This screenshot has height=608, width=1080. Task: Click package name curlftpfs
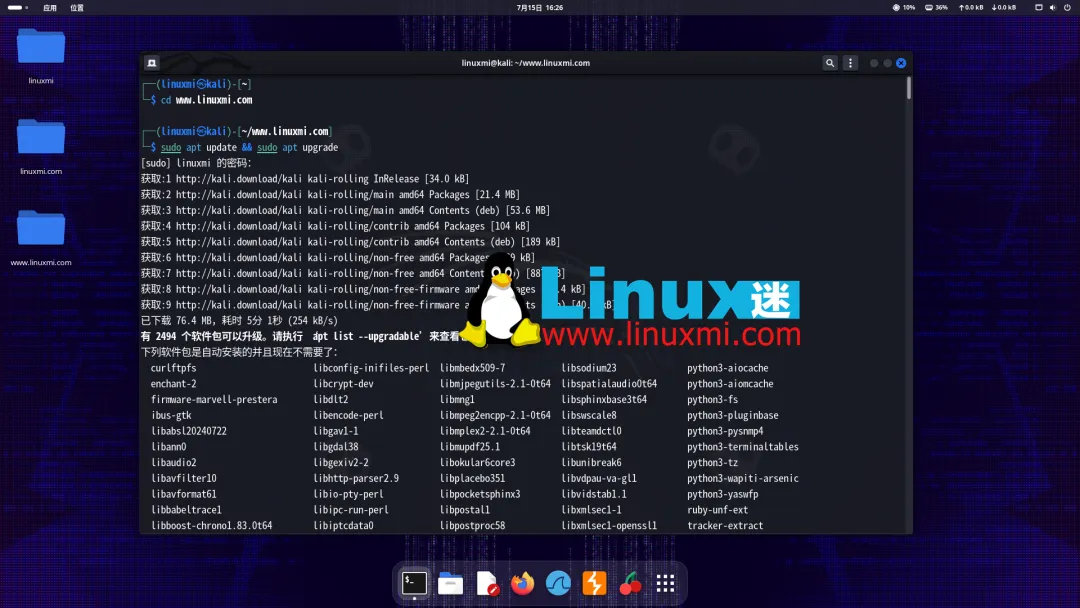(x=174, y=368)
